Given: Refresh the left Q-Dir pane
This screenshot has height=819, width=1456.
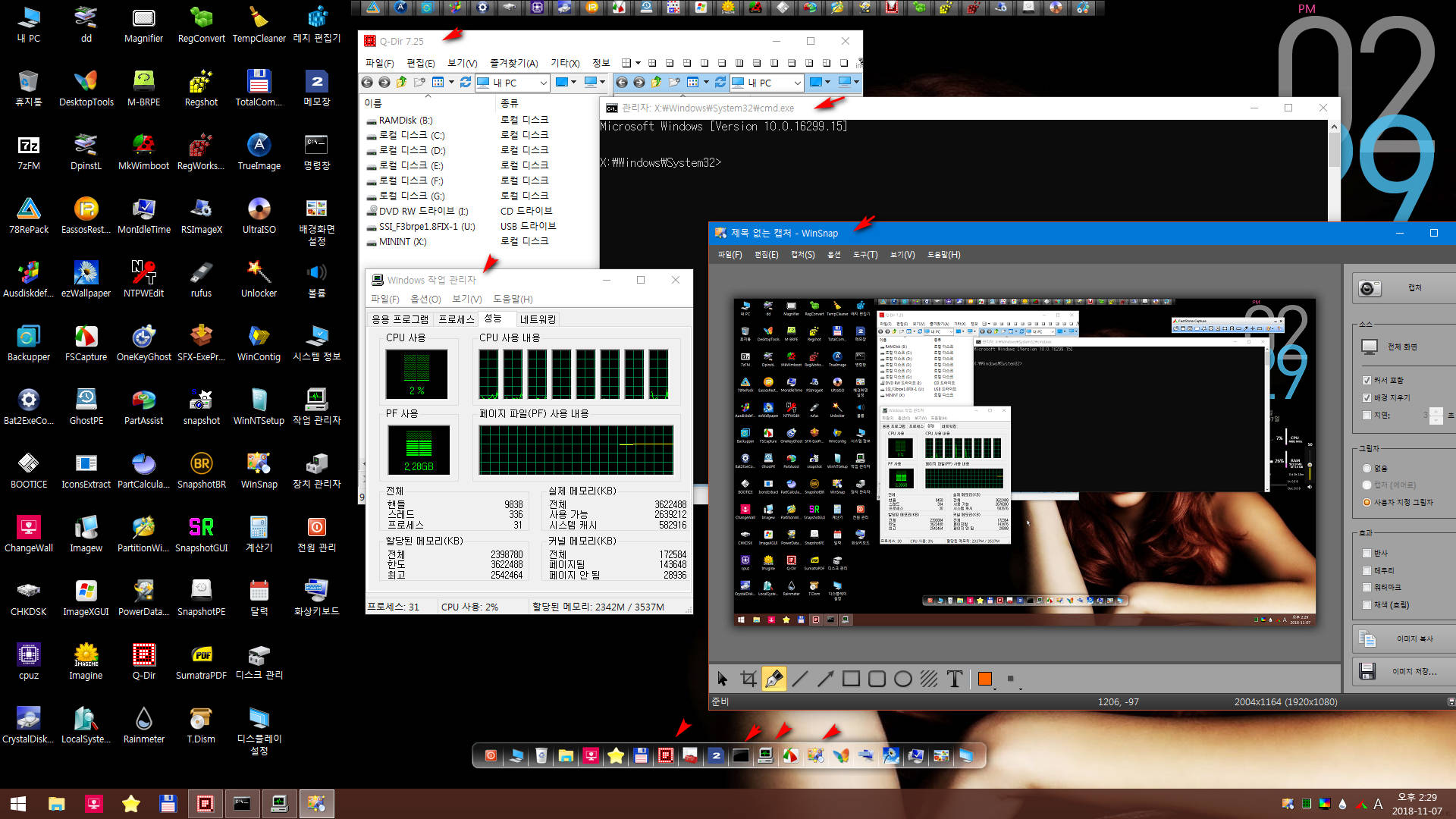Looking at the screenshot, I should pyautogui.click(x=466, y=82).
